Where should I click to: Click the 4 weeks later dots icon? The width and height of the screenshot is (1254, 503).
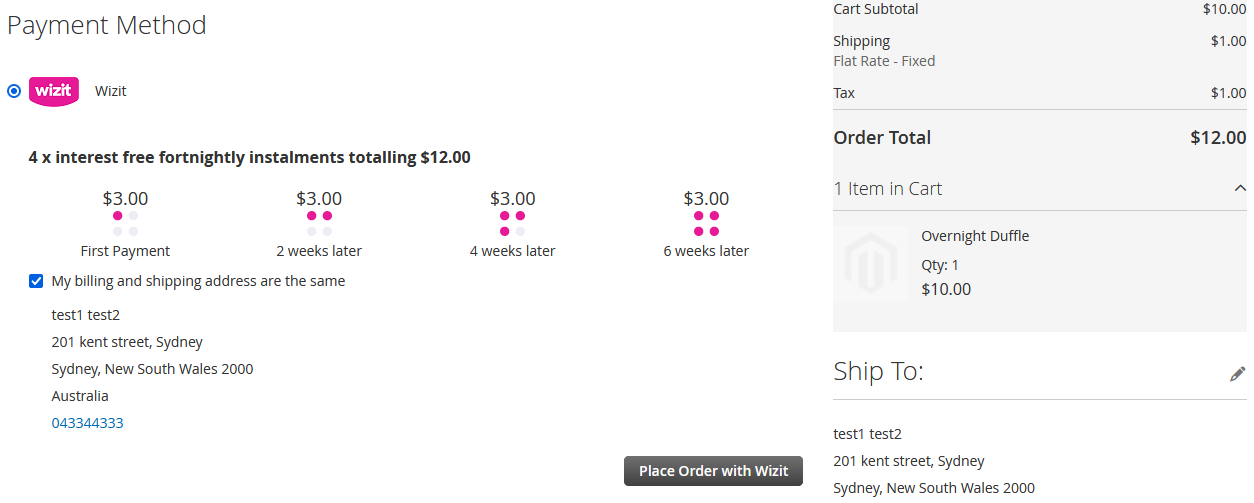tap(512, 223)
